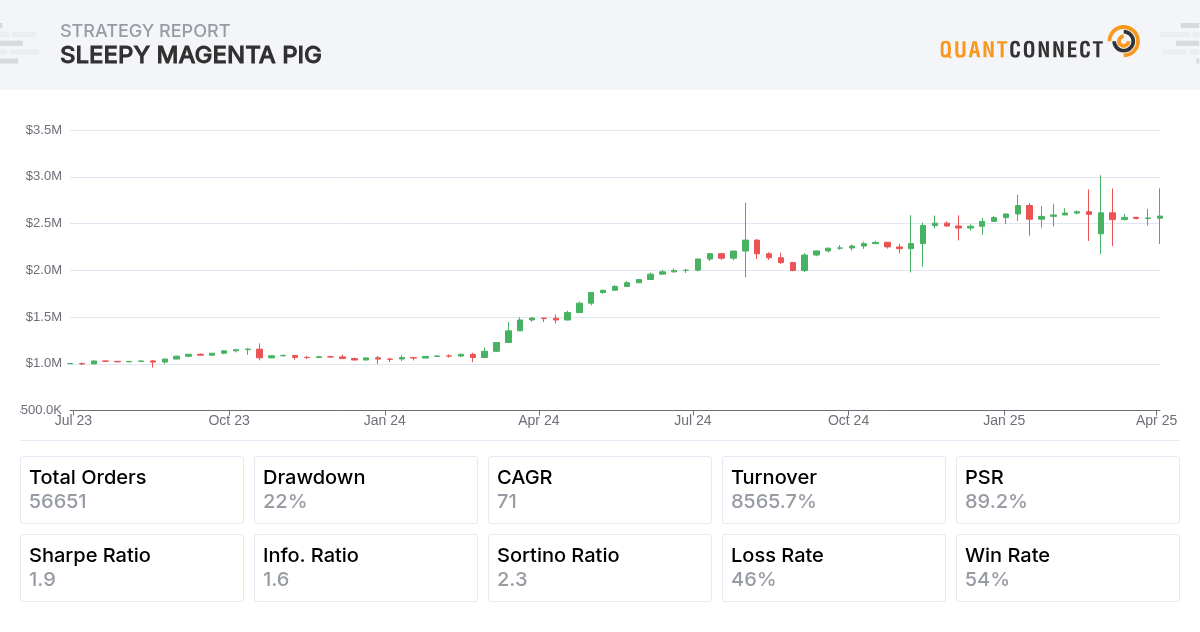Select the Drawdown 22% card
Screen dimensions: 1200x632
pos(366,490)
